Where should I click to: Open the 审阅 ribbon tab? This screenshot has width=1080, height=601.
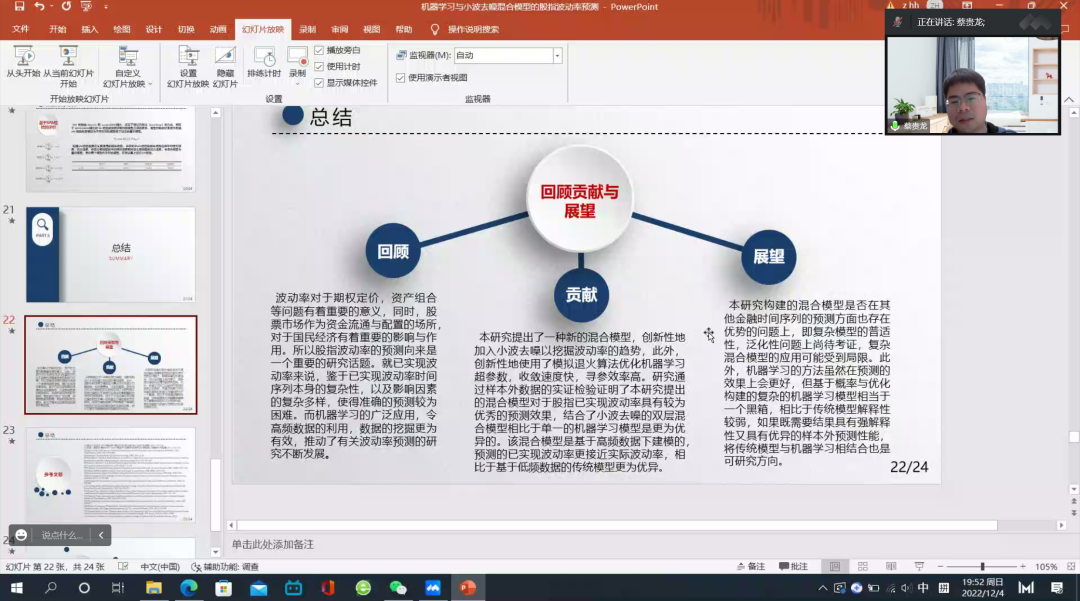340,29
